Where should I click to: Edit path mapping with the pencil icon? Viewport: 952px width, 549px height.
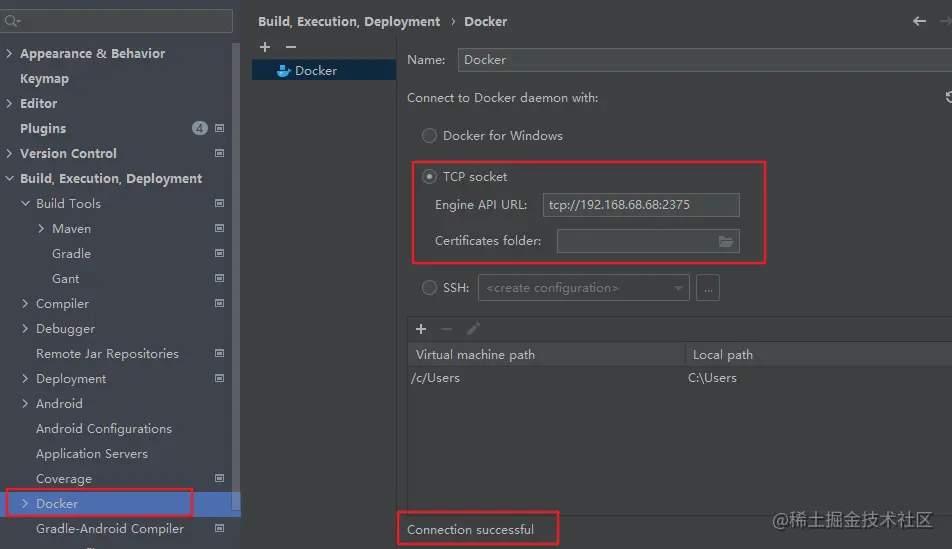[473, 329]
